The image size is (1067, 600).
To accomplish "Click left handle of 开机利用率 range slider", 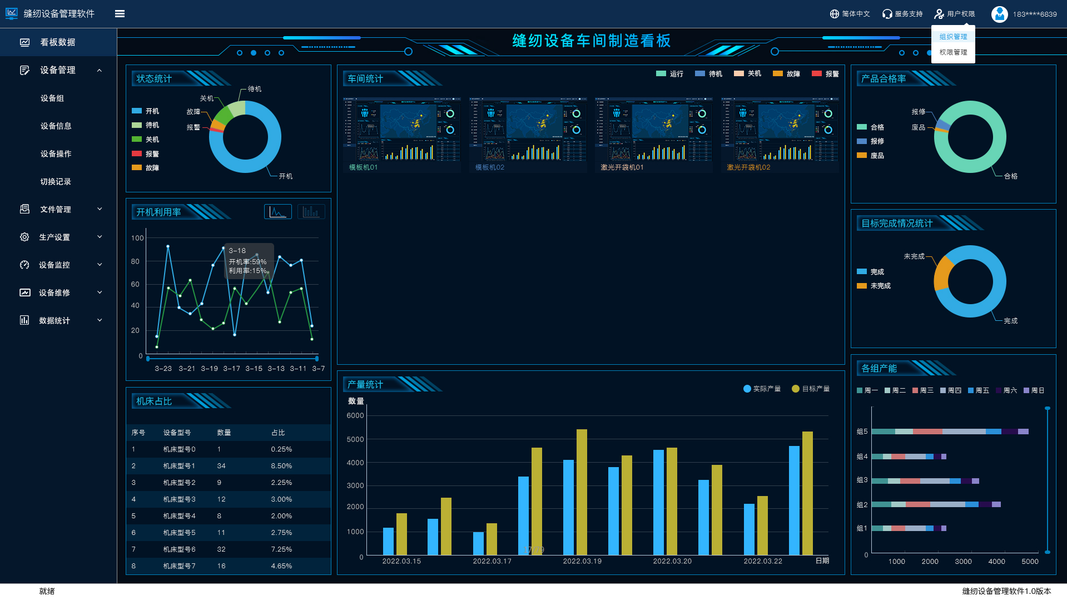I will [148, 358].
